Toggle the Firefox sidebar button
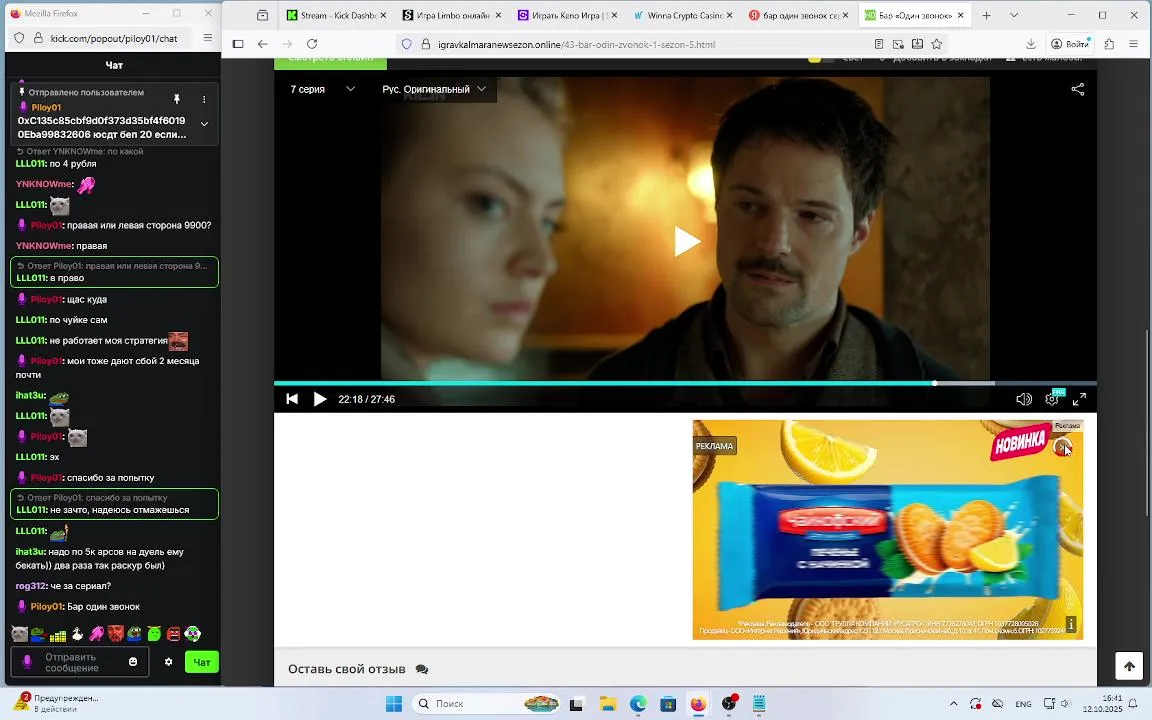The image size is (1152, 720). click(x=238, y=44)
